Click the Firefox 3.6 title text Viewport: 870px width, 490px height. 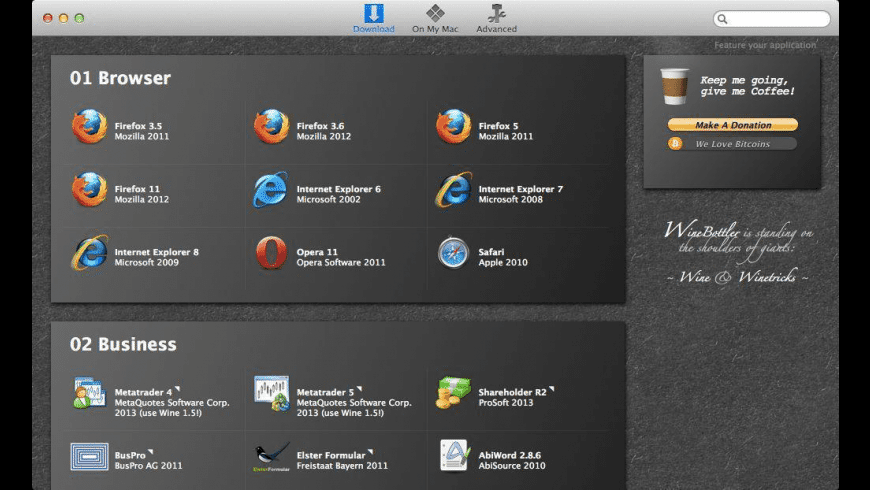(320, 126)
